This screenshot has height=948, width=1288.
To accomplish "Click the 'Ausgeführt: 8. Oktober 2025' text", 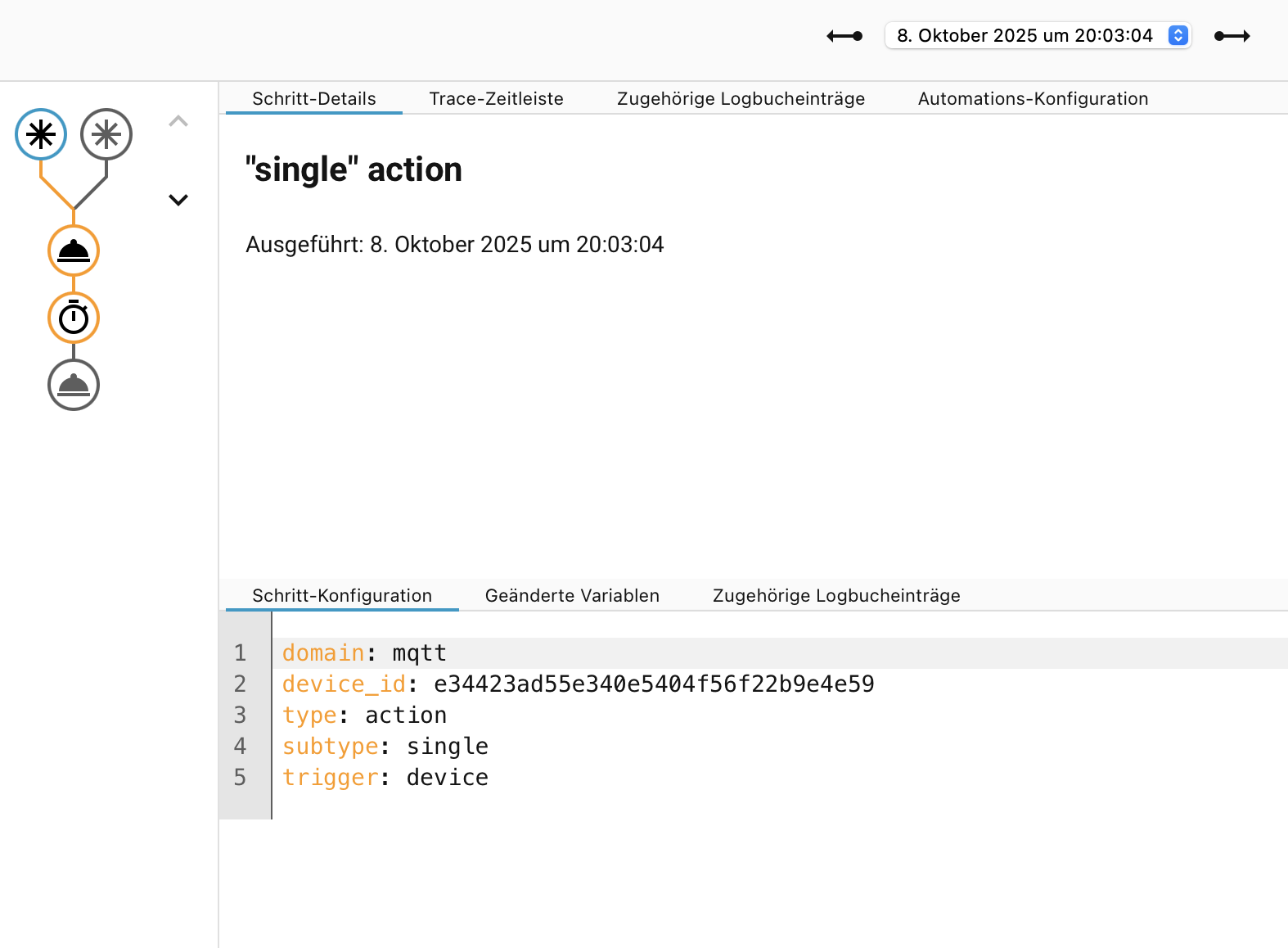I will (455, 245).
